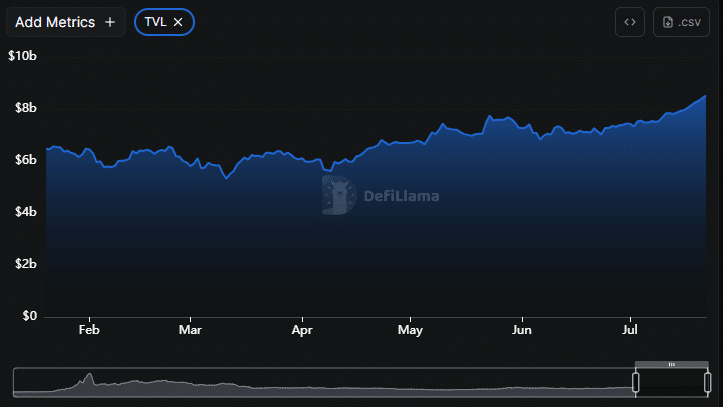Viewport: 723px width, 407px height.
Task: Click the early spike in the mini overview chart
Action: click(90, 378)
